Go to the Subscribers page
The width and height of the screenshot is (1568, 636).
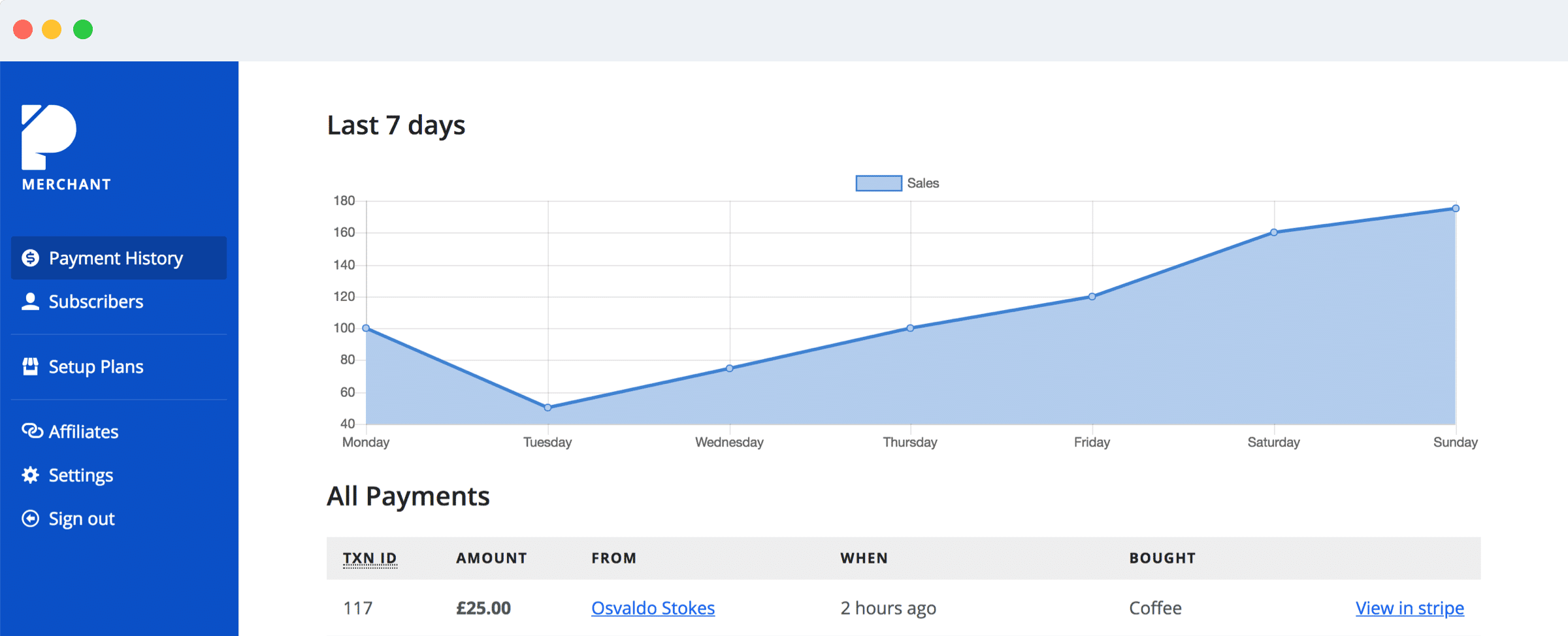(x=96, y=302)
